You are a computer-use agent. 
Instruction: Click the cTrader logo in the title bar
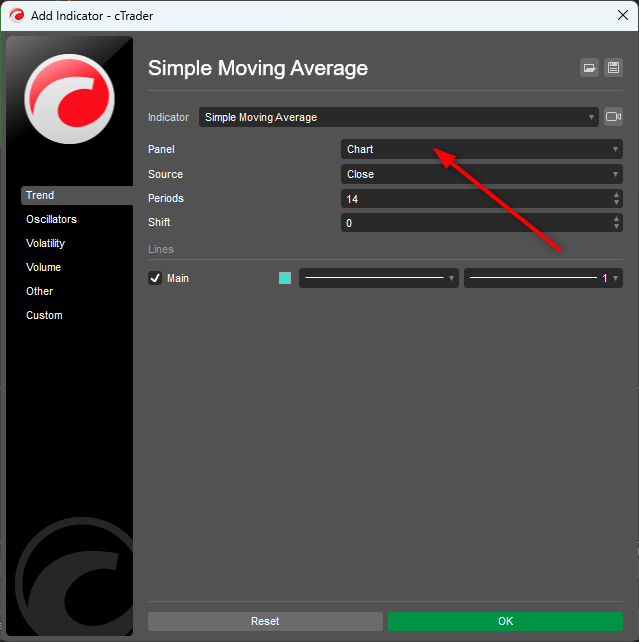17,16
